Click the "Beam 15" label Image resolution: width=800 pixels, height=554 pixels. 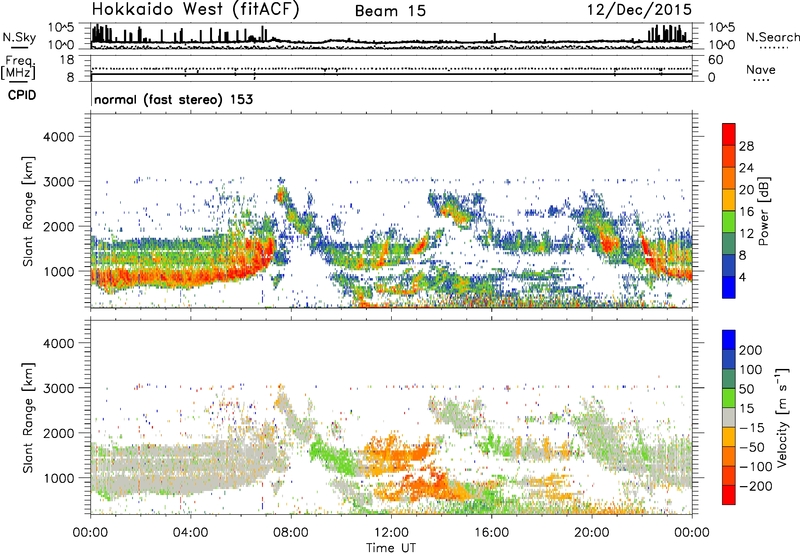[390, 11]
